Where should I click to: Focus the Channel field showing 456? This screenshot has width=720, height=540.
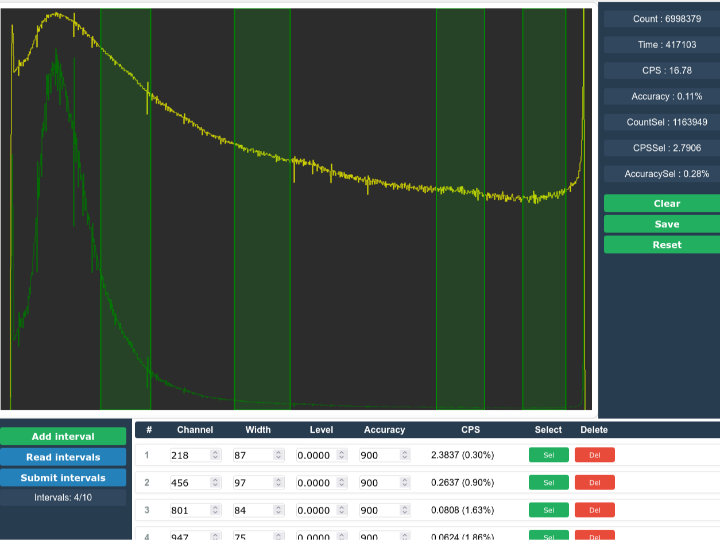[189, 483]
